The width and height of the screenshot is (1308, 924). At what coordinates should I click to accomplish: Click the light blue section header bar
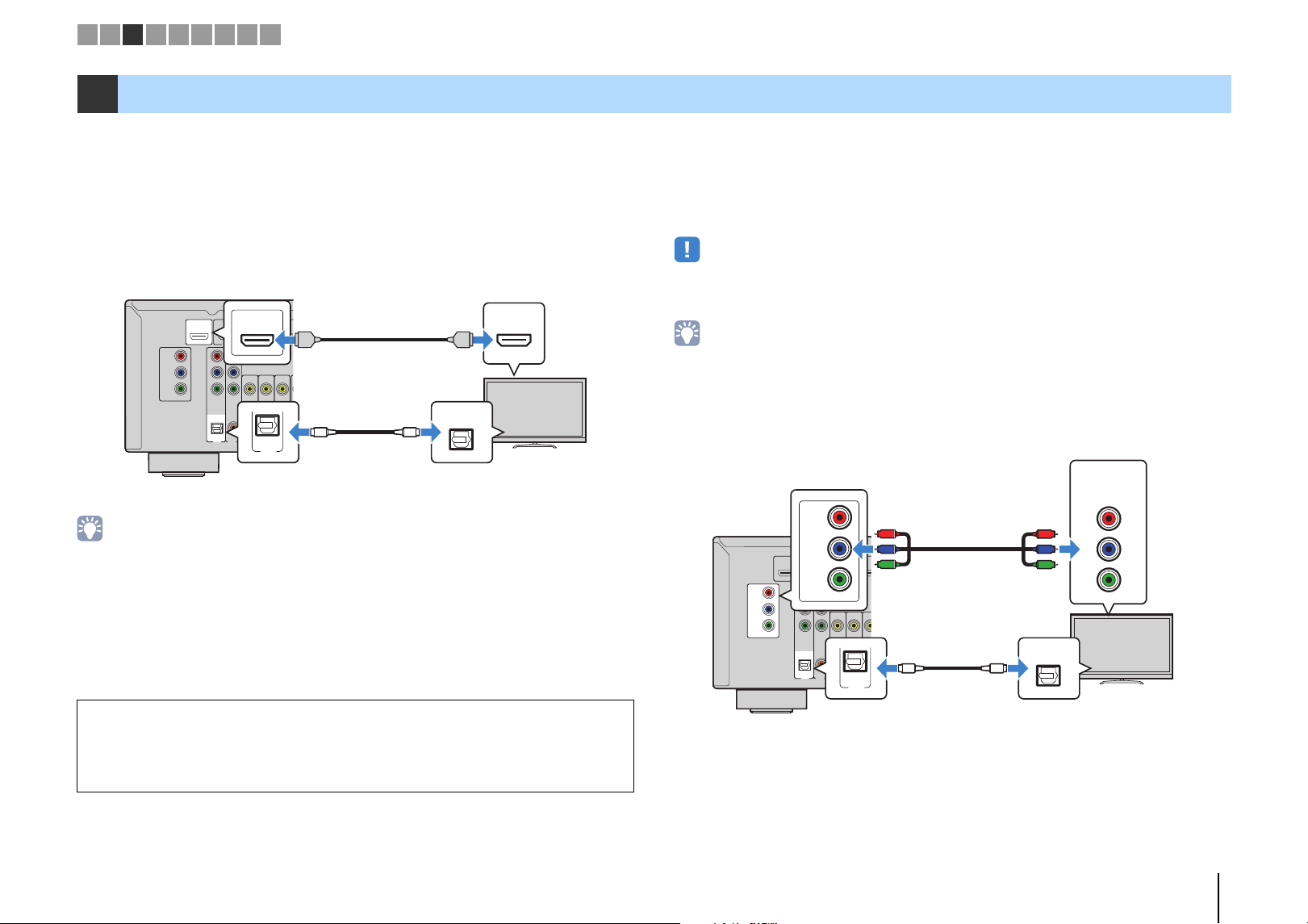click(675, 94)
